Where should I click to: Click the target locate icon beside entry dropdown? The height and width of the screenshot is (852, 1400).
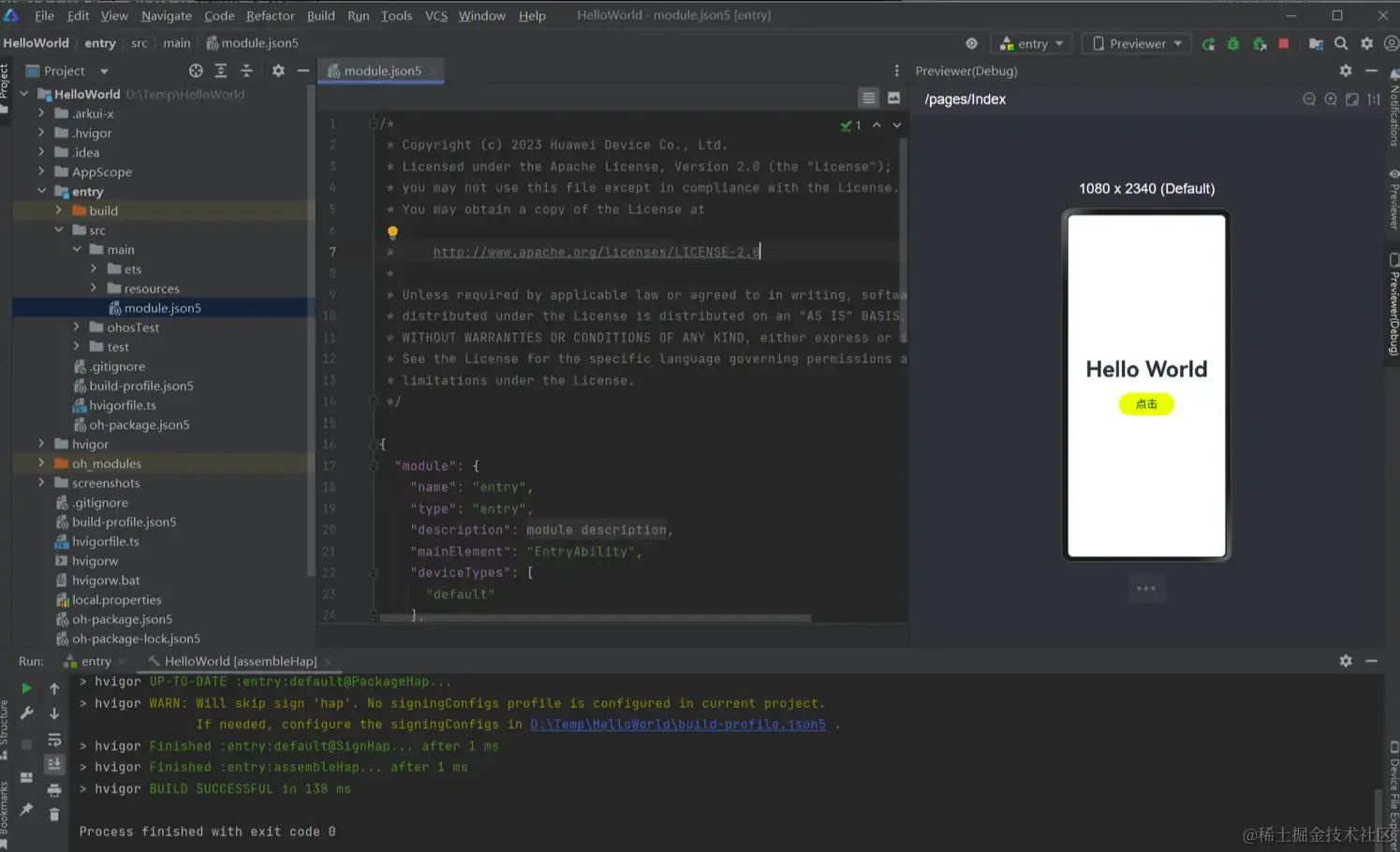971,43
